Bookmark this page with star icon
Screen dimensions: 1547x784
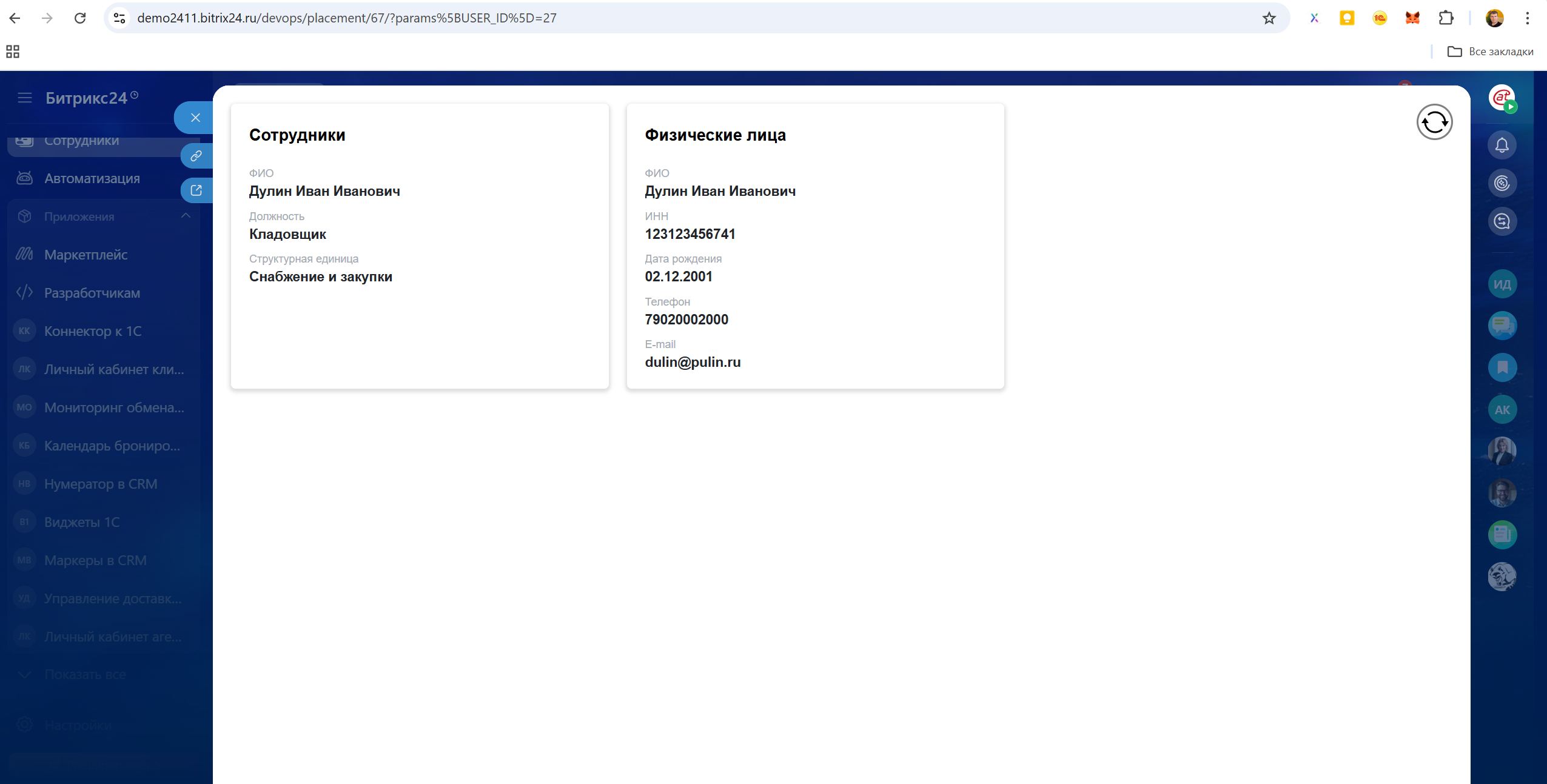coord(1269,18)
